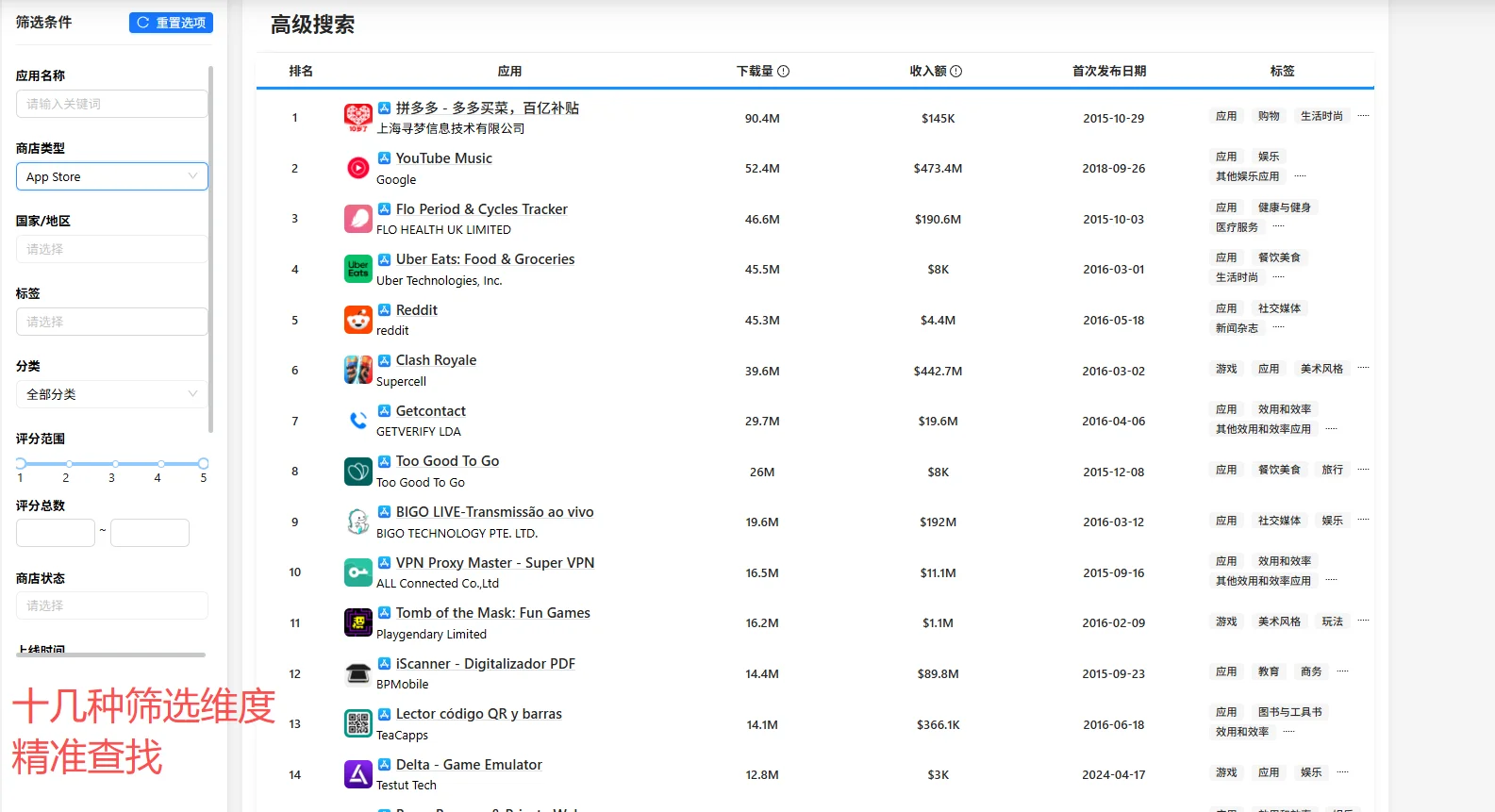
Task: Open the 国家/地区 select dropdown
Action: 111,249
